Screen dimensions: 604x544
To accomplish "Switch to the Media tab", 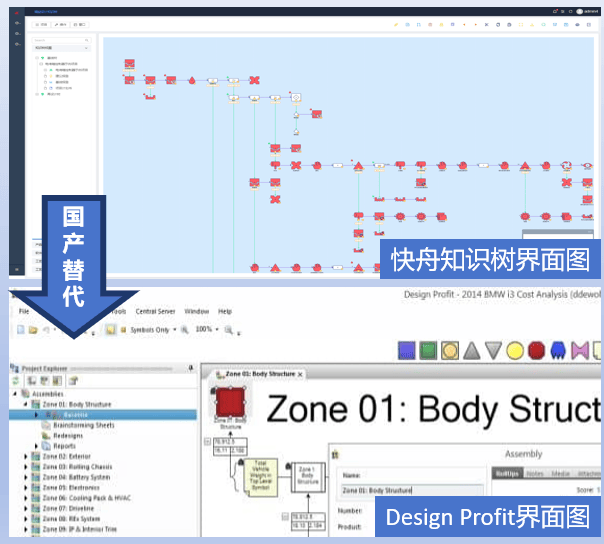I will click(560, 473).
